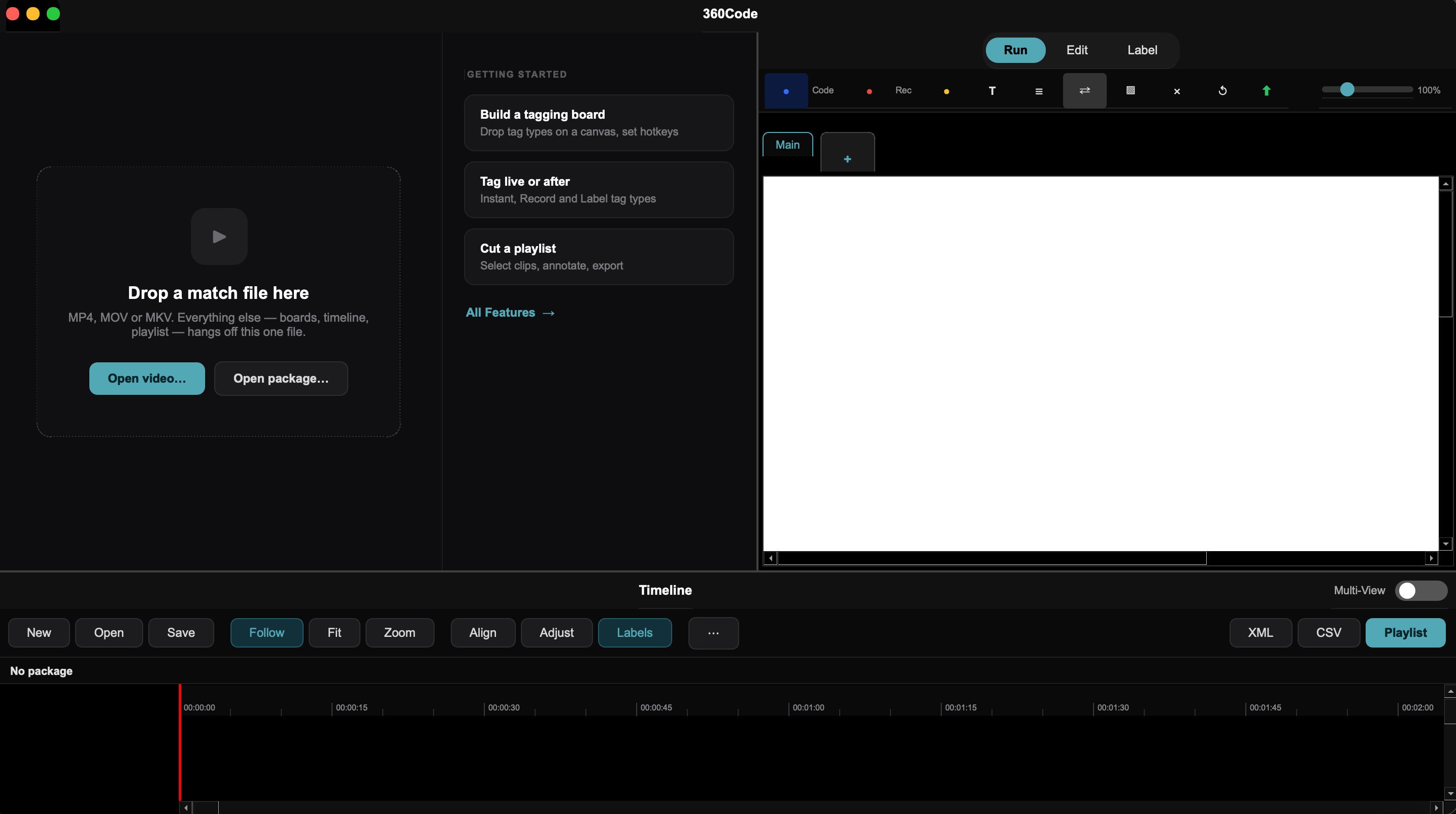This screenshot has width=1456, height=814.
Task: Click the circular reset arrow icon
Action: tap(1222, 90)
